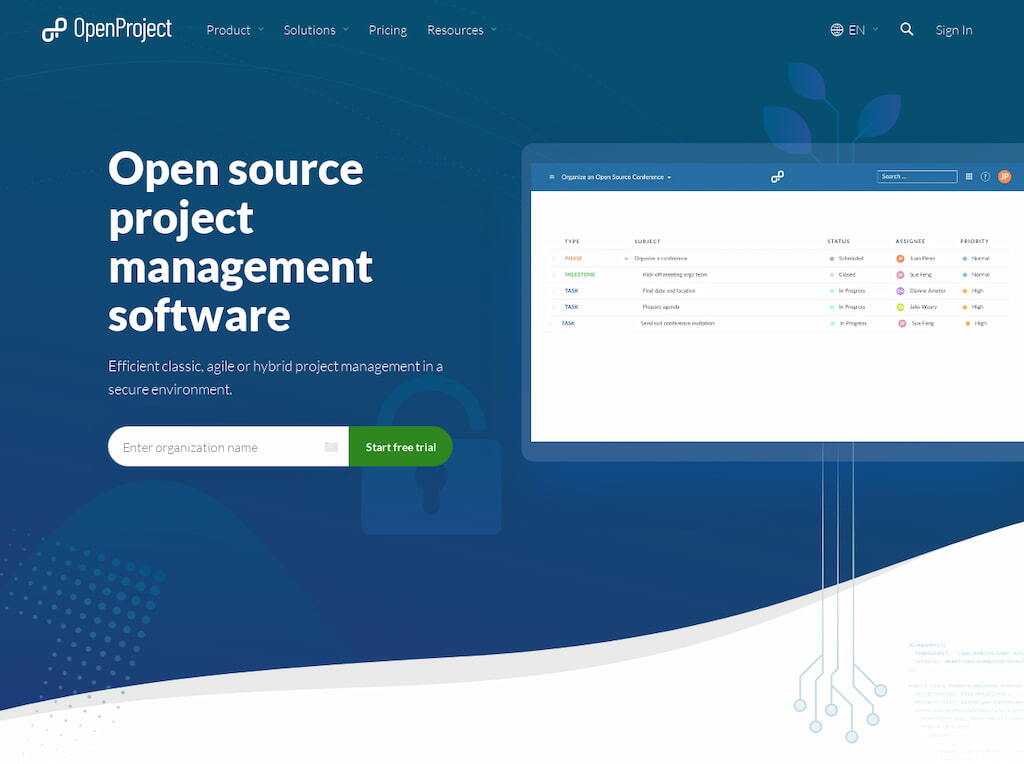Click the assignee name "Dianne Ameter"
Screen dimensions: 1024x764
pos(928,291)
